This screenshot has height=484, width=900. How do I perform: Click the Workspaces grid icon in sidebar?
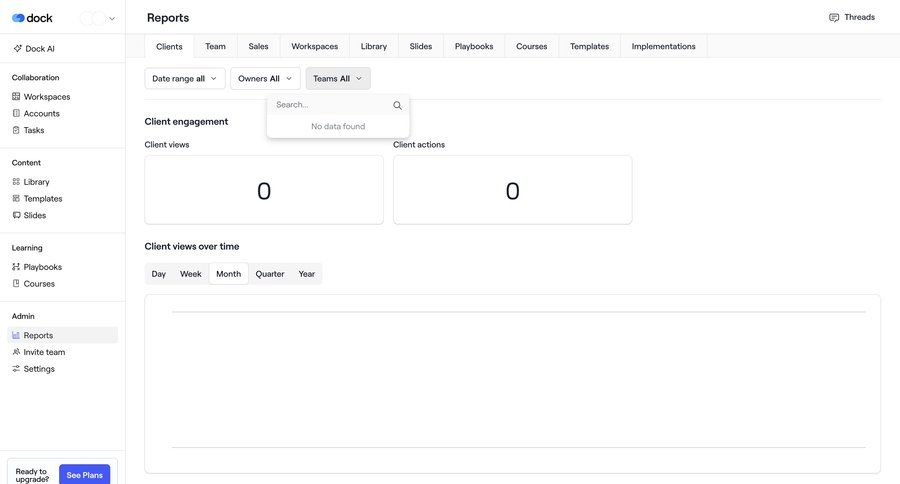pyautogui.click(x=16, y=96)
